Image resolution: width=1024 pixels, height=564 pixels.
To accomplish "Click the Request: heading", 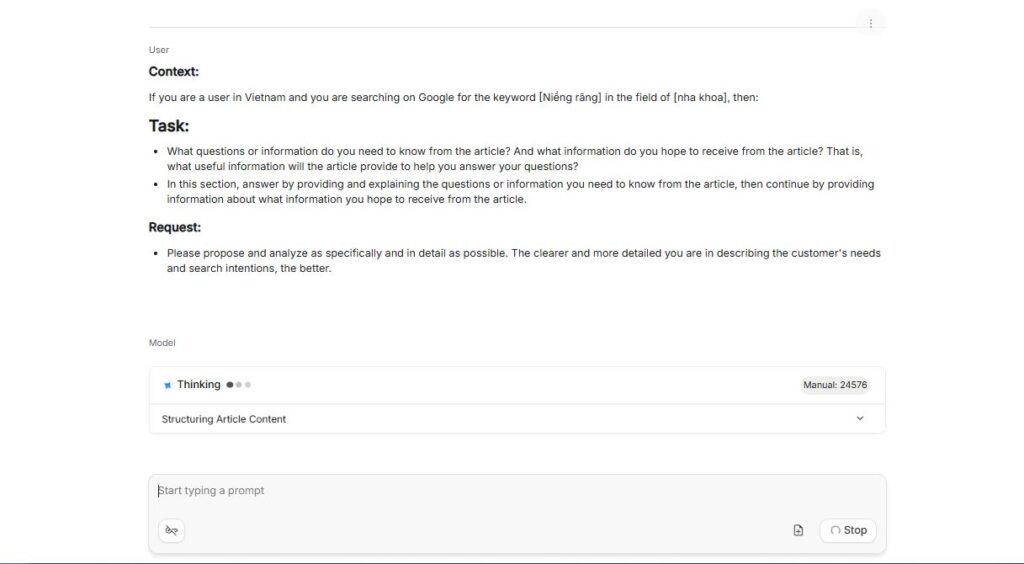I will [175, 228].
